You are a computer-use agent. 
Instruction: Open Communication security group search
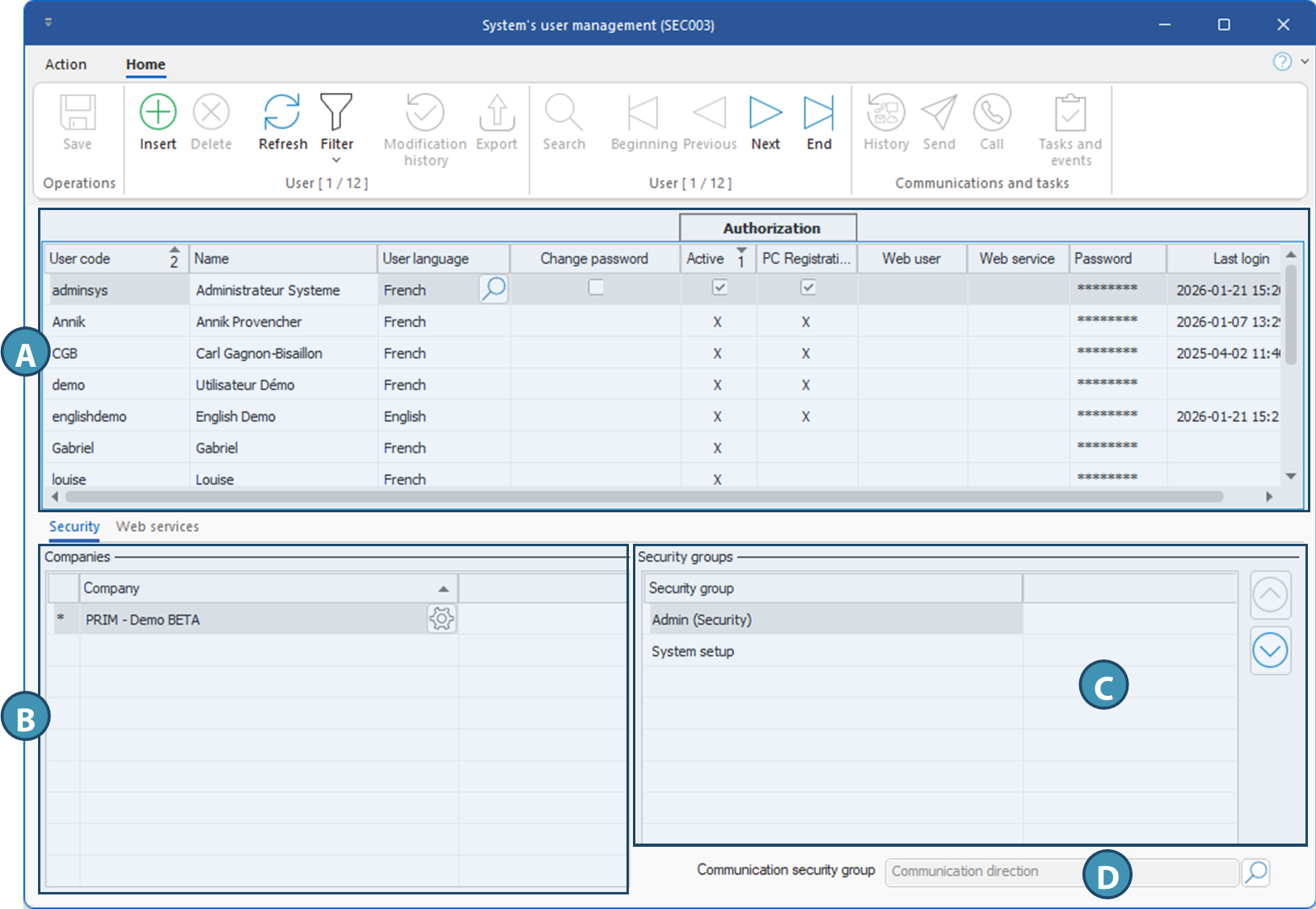(1255, 872)
